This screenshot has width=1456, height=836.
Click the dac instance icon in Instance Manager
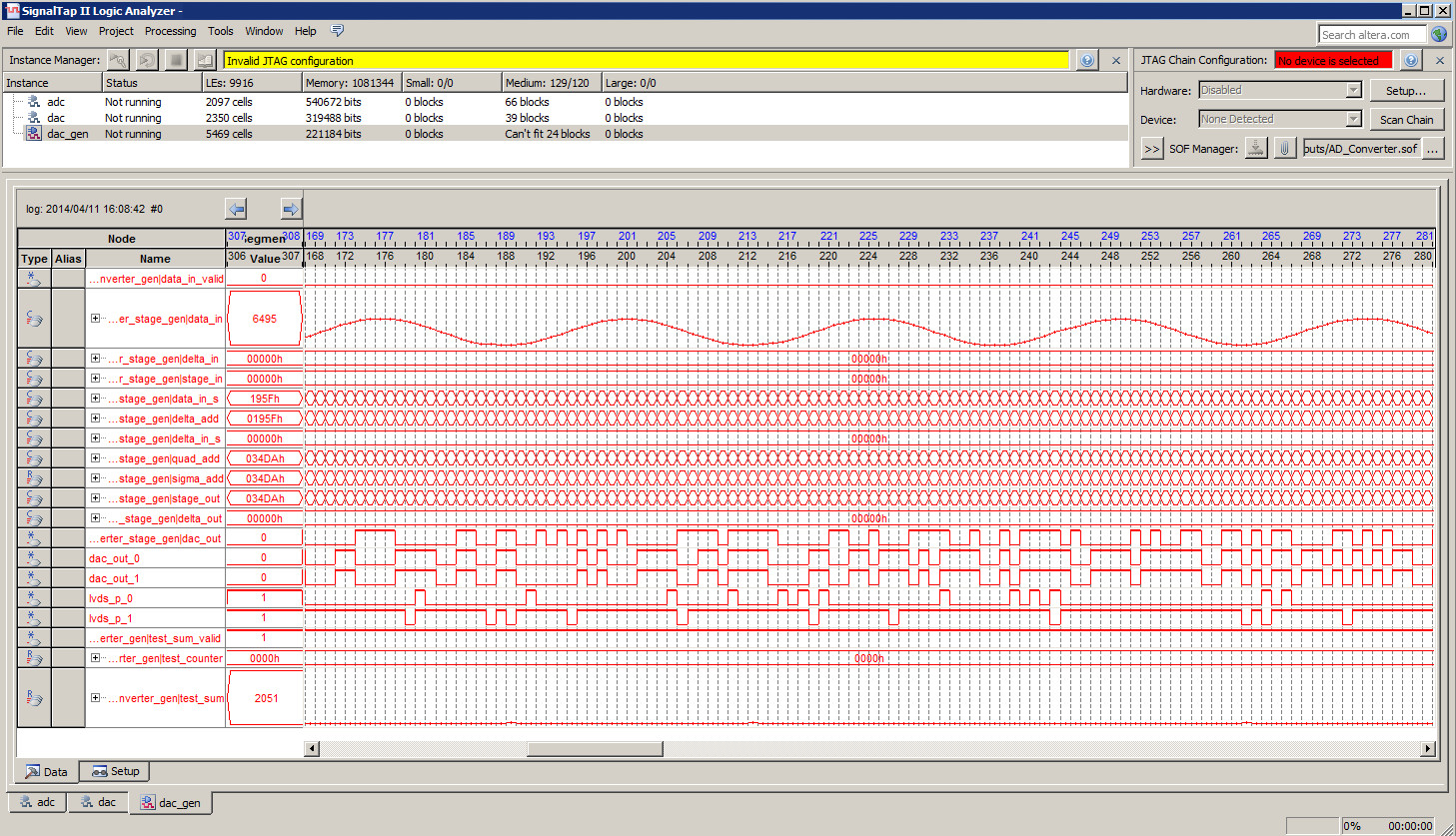click(x=34, y=118)
